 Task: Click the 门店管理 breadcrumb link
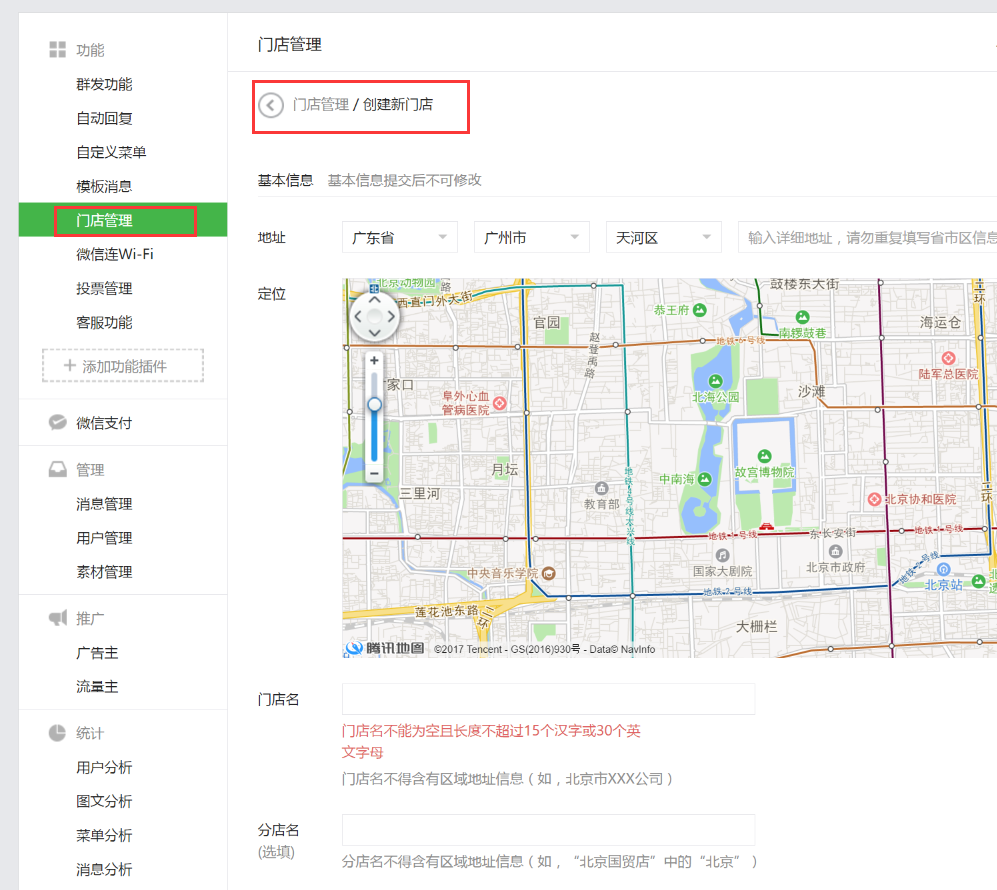320,104
